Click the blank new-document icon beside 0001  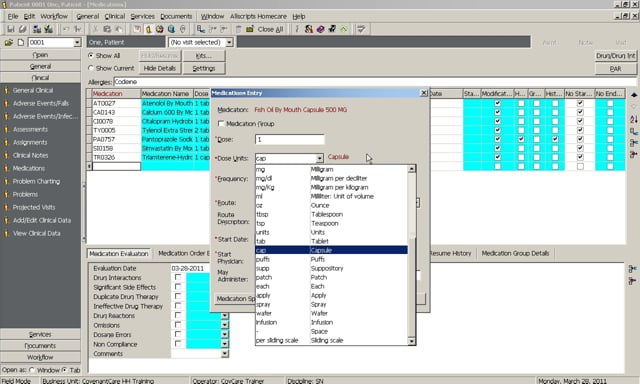coord(20,42)
